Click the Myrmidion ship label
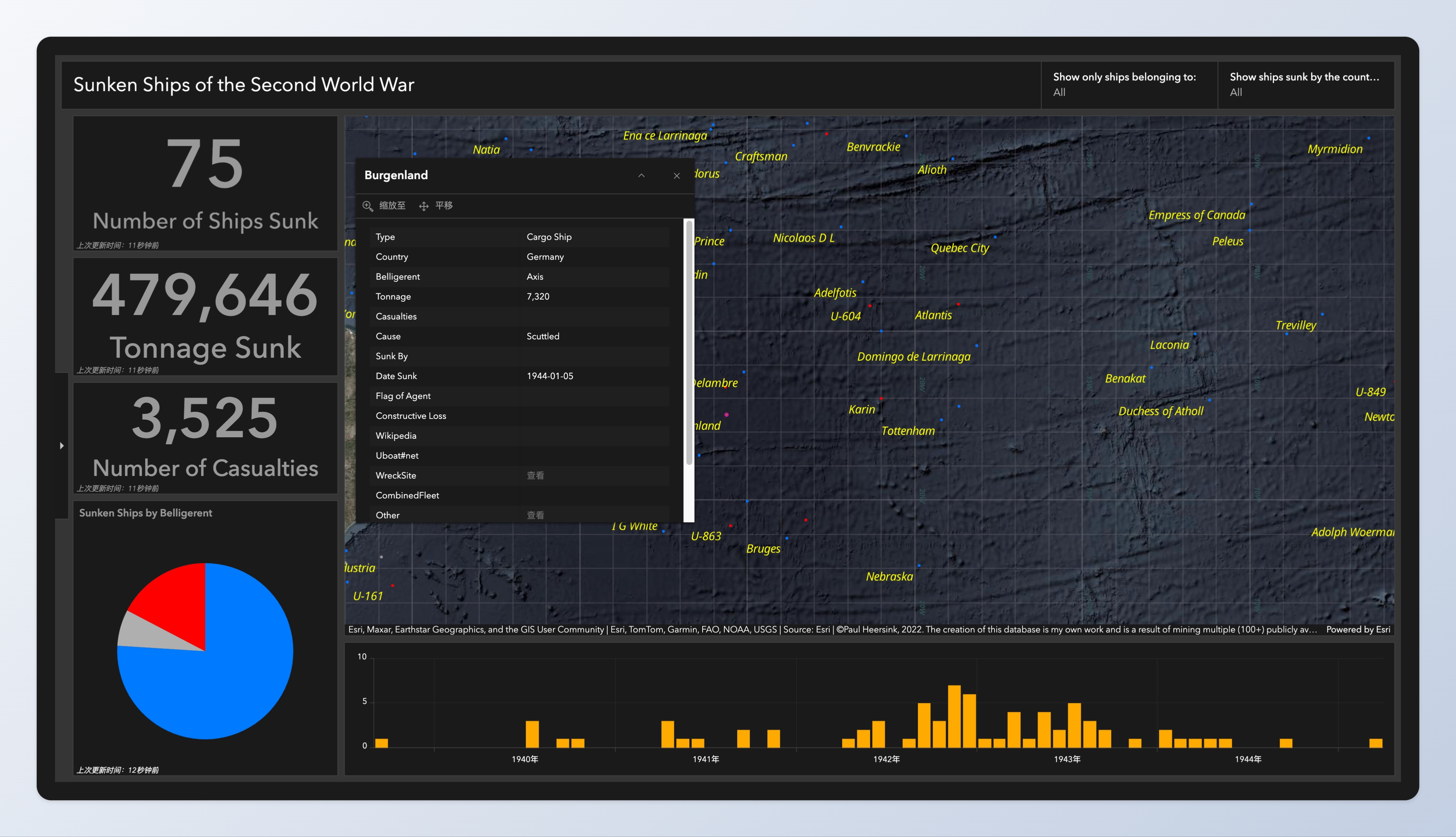The image size is (1456, 837). 1335,149
